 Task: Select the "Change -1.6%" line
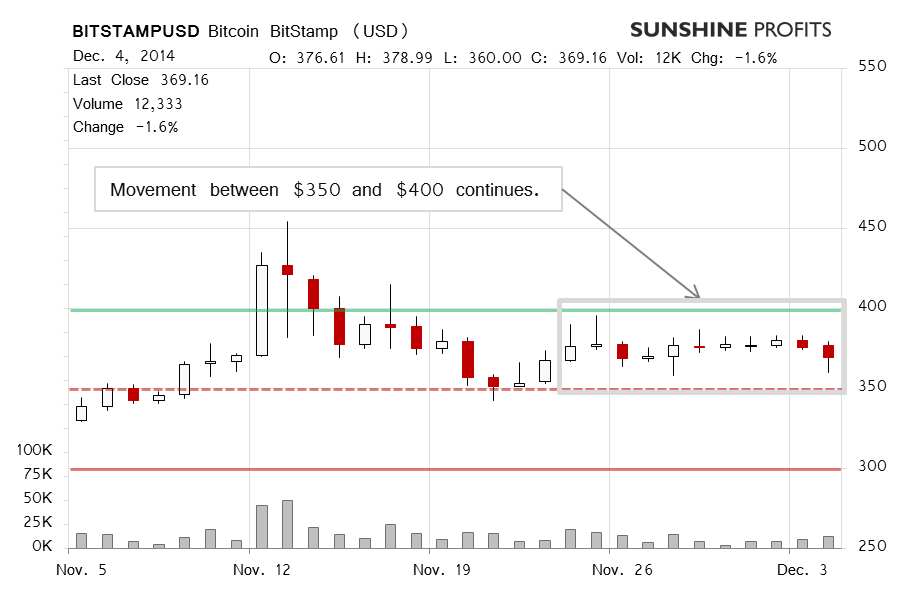coord(126,127)
